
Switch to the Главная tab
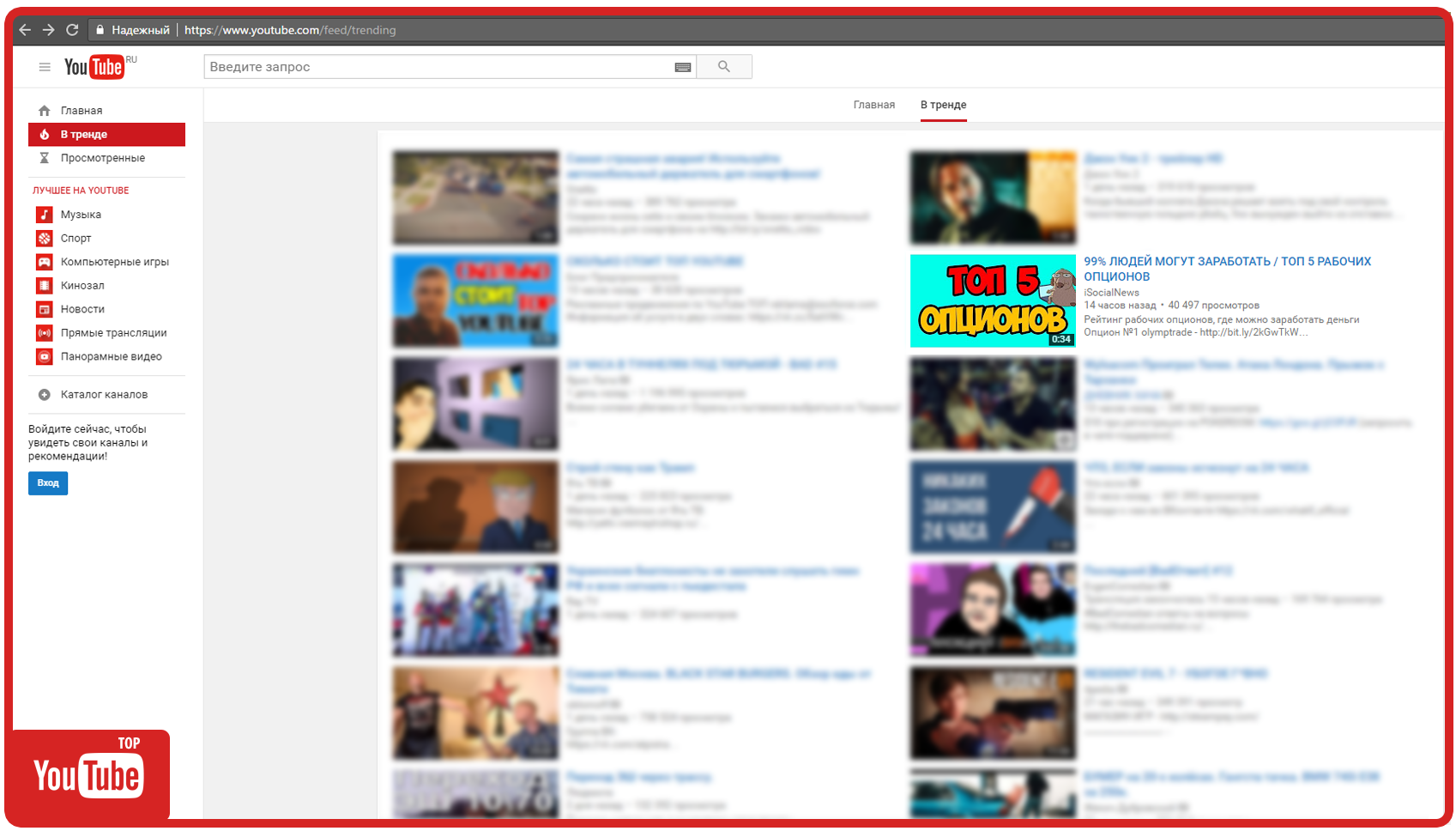point(873,104)
